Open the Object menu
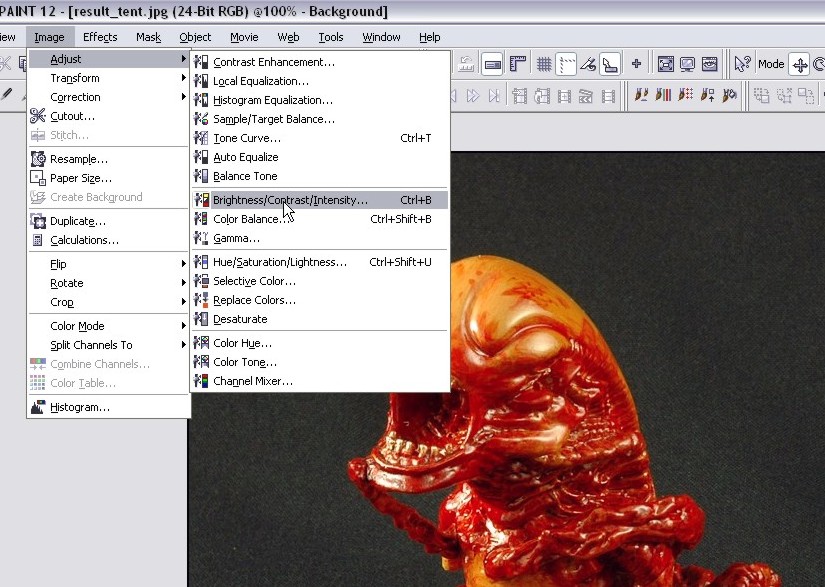 [x=195, y=37]
